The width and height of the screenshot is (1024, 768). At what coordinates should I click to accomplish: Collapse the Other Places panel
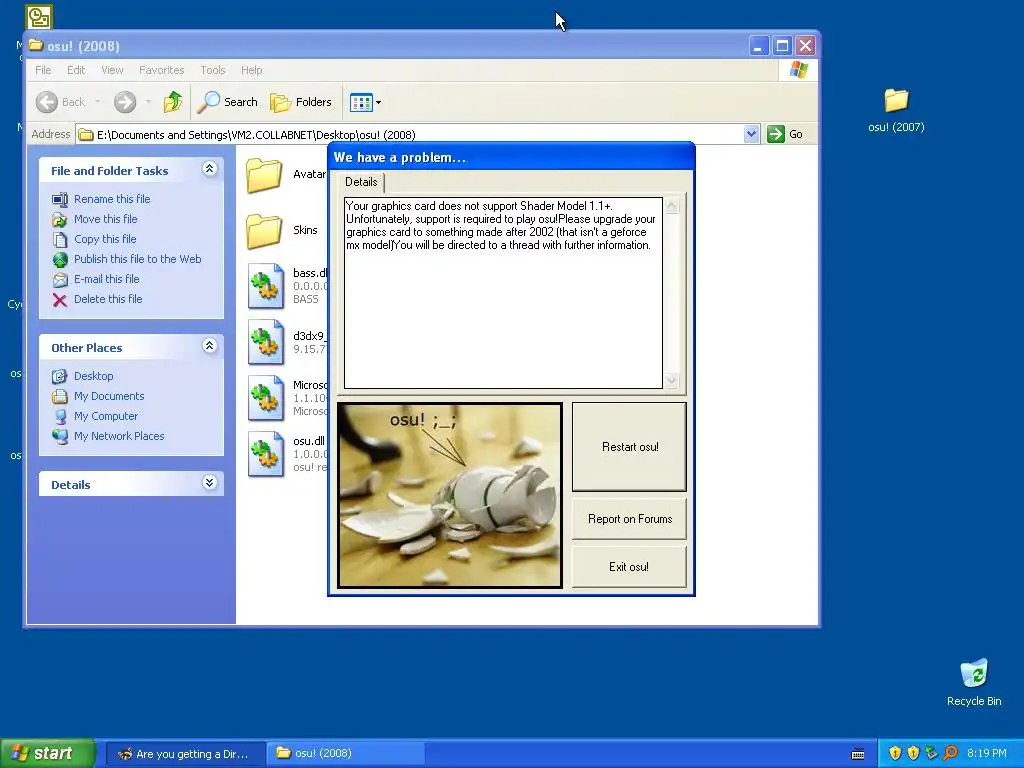click(x=209, y=346)
